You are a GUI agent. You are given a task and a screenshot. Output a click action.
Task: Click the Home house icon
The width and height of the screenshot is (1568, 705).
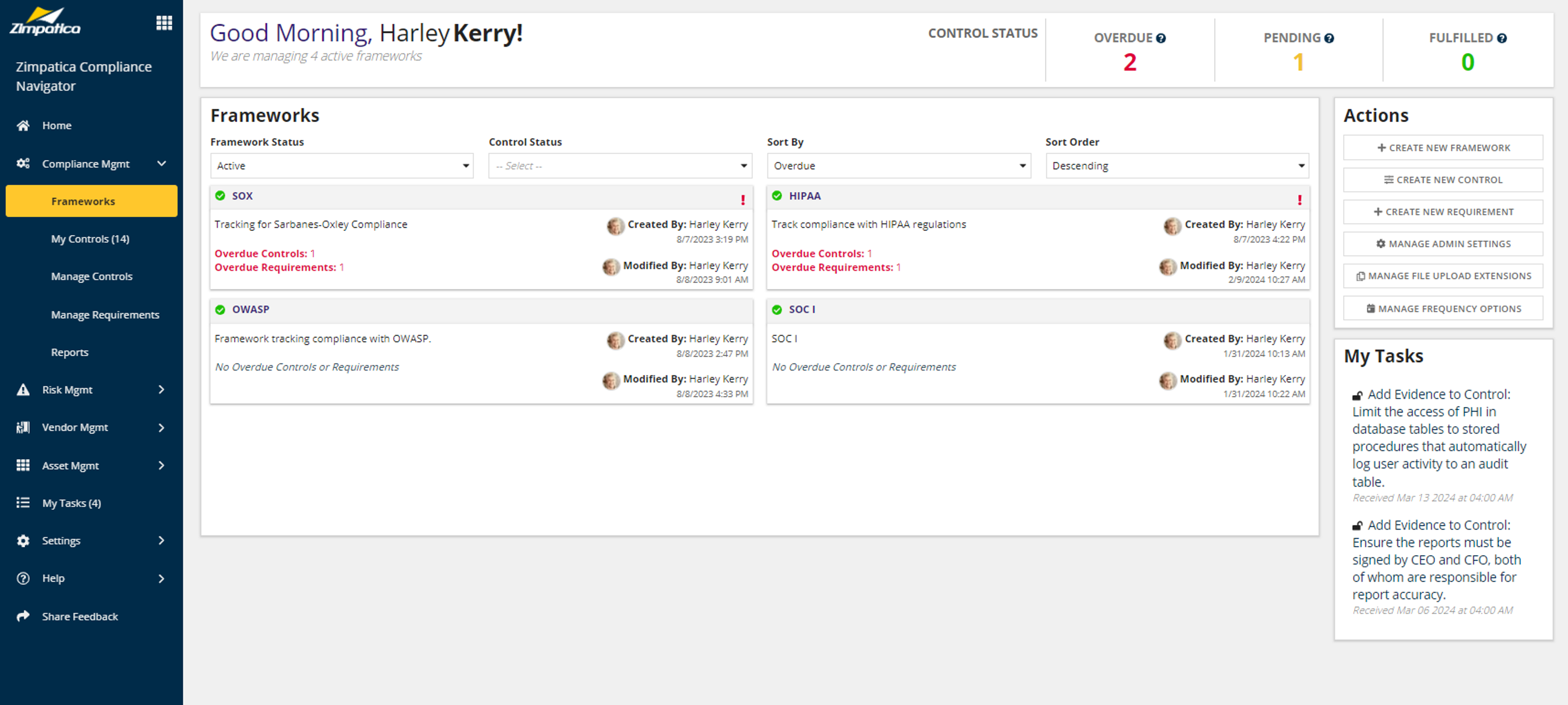click(x=23, y=125)
